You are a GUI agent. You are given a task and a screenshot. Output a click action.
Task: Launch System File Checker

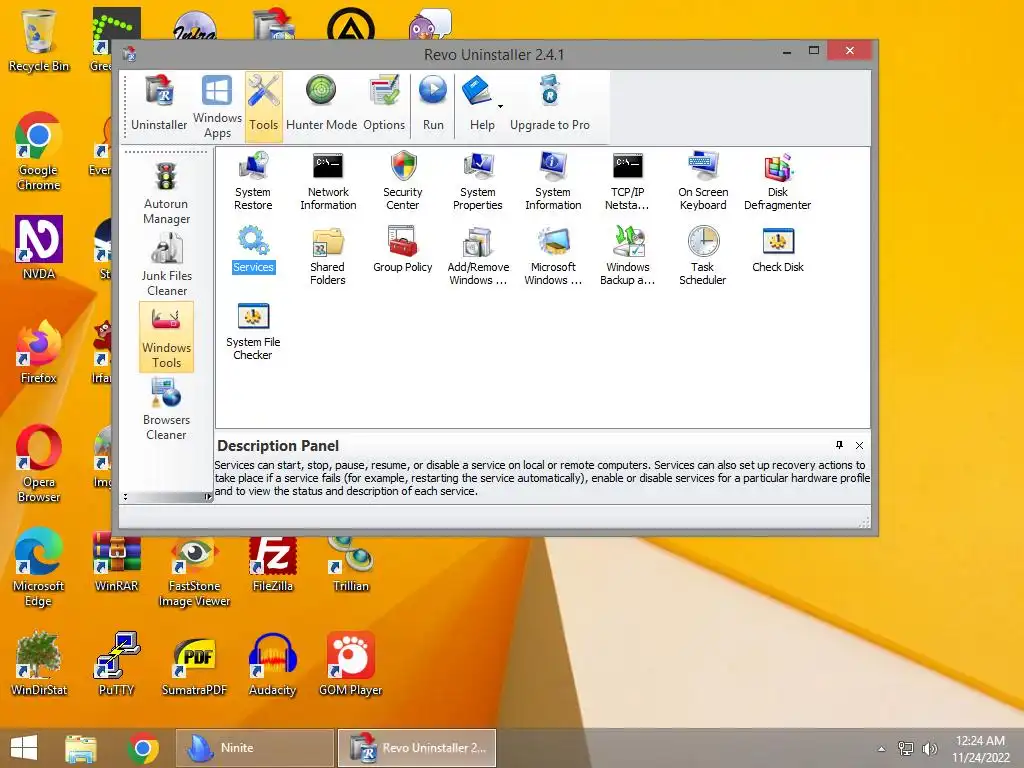coord(253,331)
